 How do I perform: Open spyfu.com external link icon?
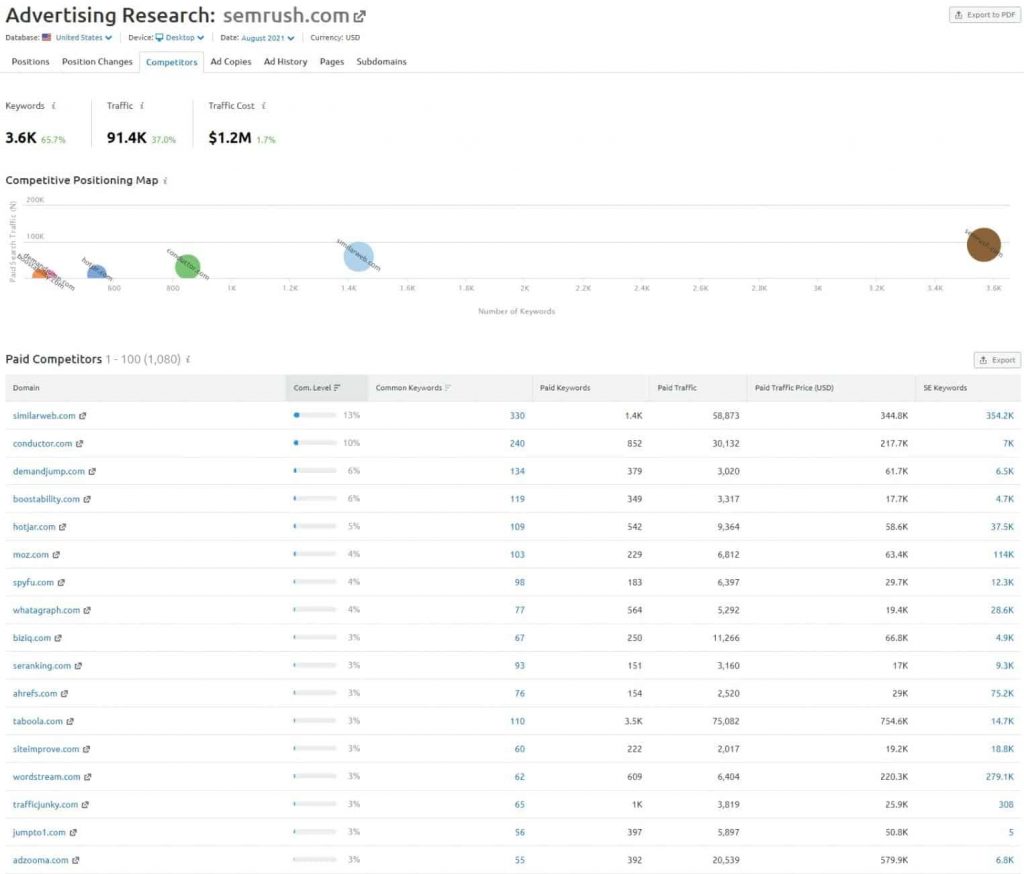point(61,582)
